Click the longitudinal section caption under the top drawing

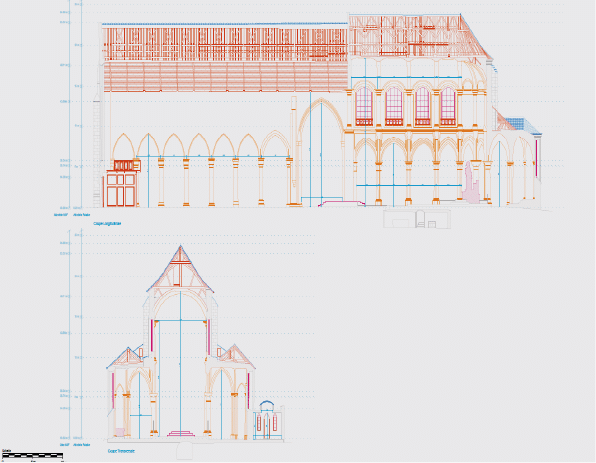107,224
